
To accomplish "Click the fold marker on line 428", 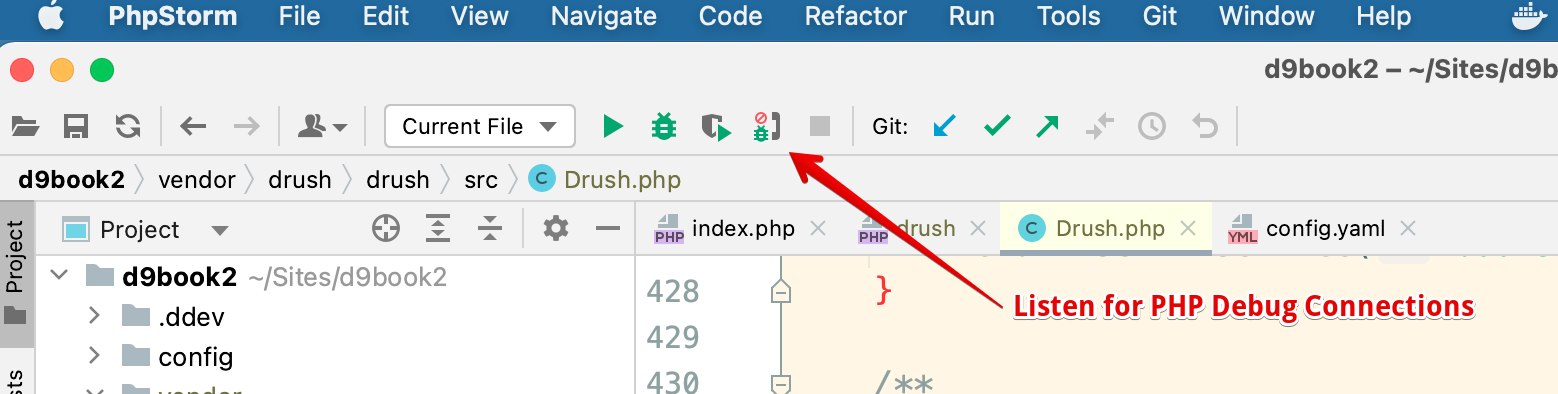I will [x=781, y=291].
